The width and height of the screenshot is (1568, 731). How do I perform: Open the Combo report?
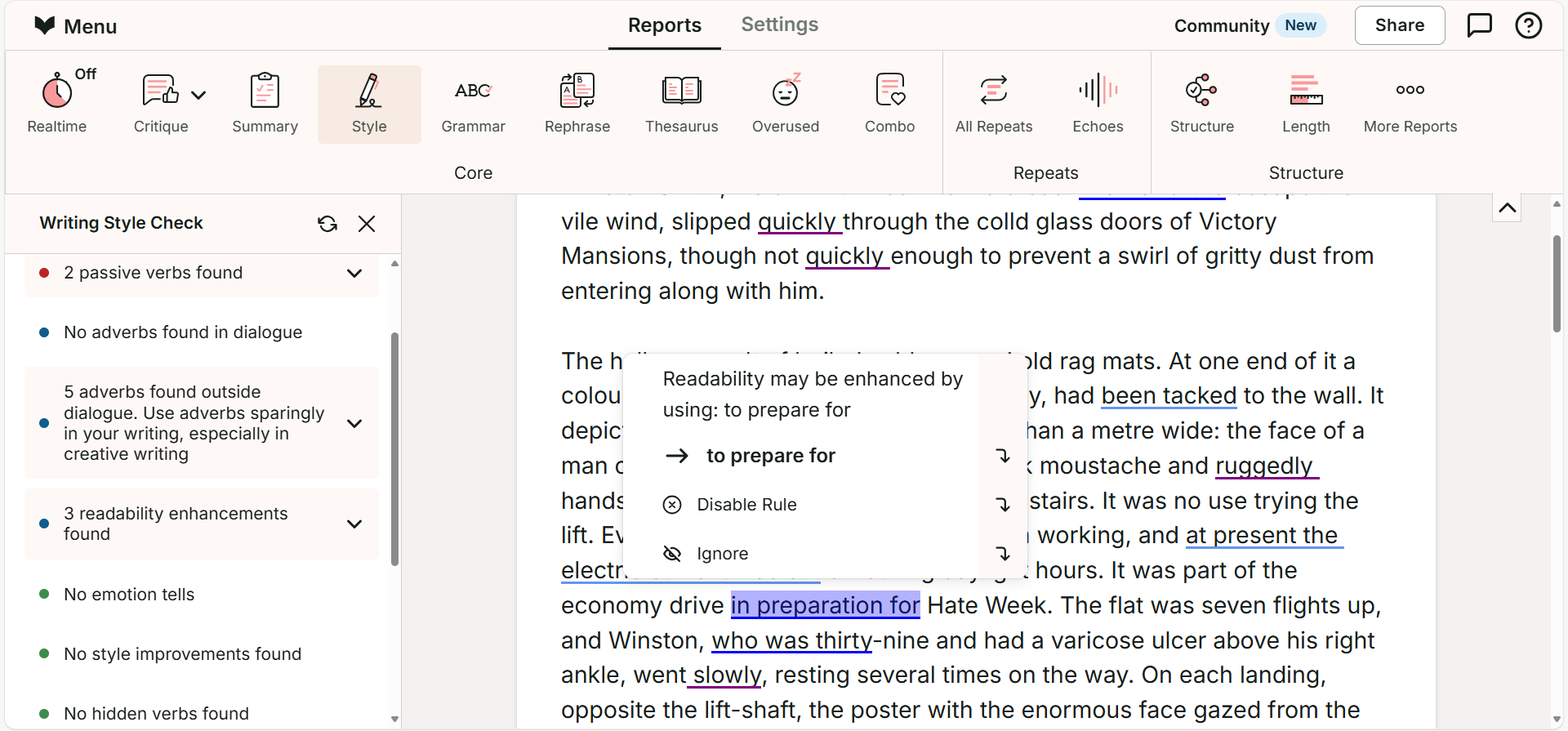coord(889,104)
